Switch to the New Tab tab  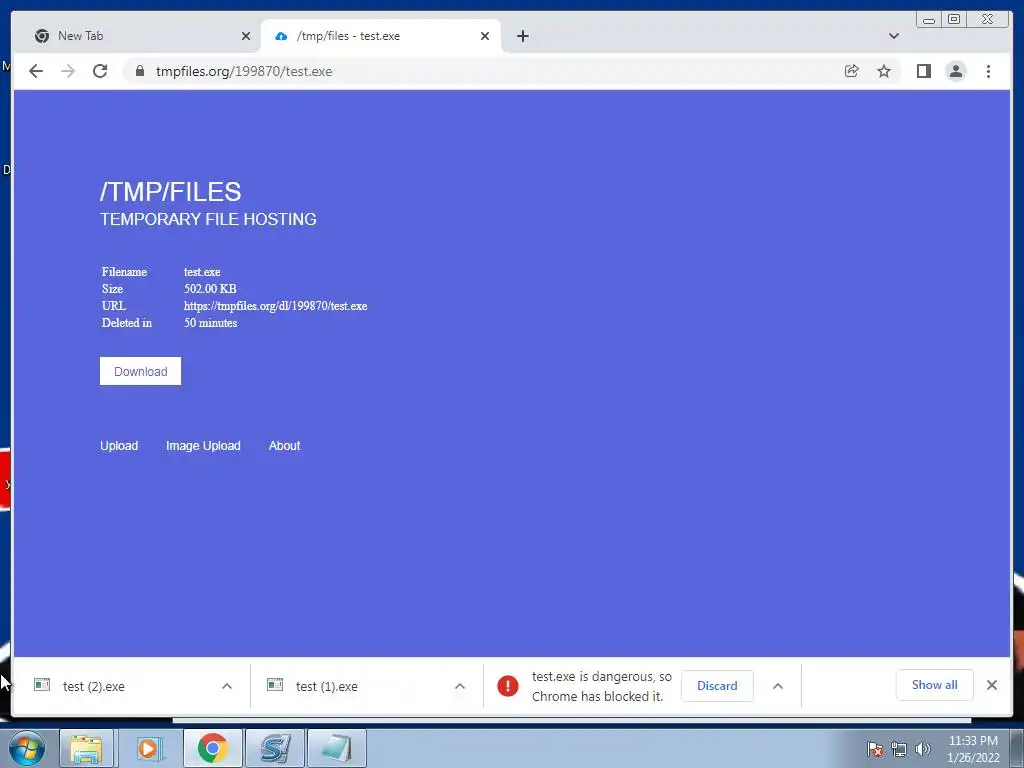tap(139, 36)
